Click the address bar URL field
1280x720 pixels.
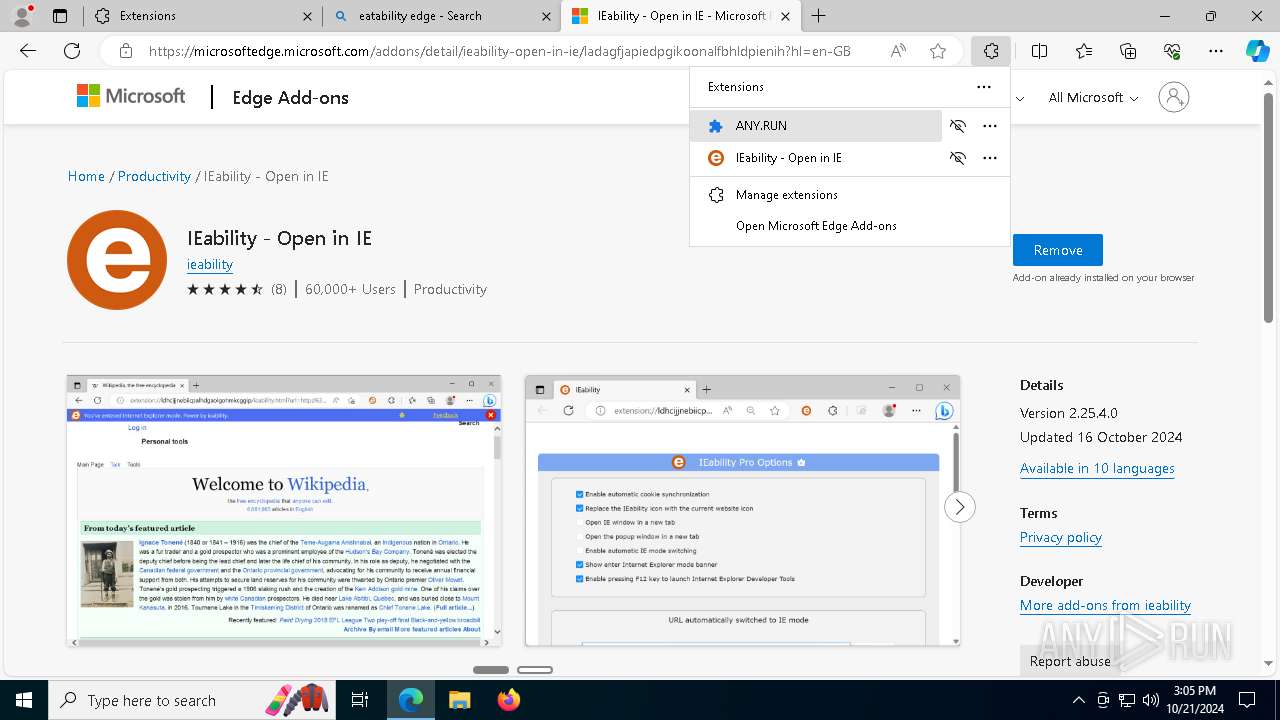pyautogui.click(x=500, y=51)
